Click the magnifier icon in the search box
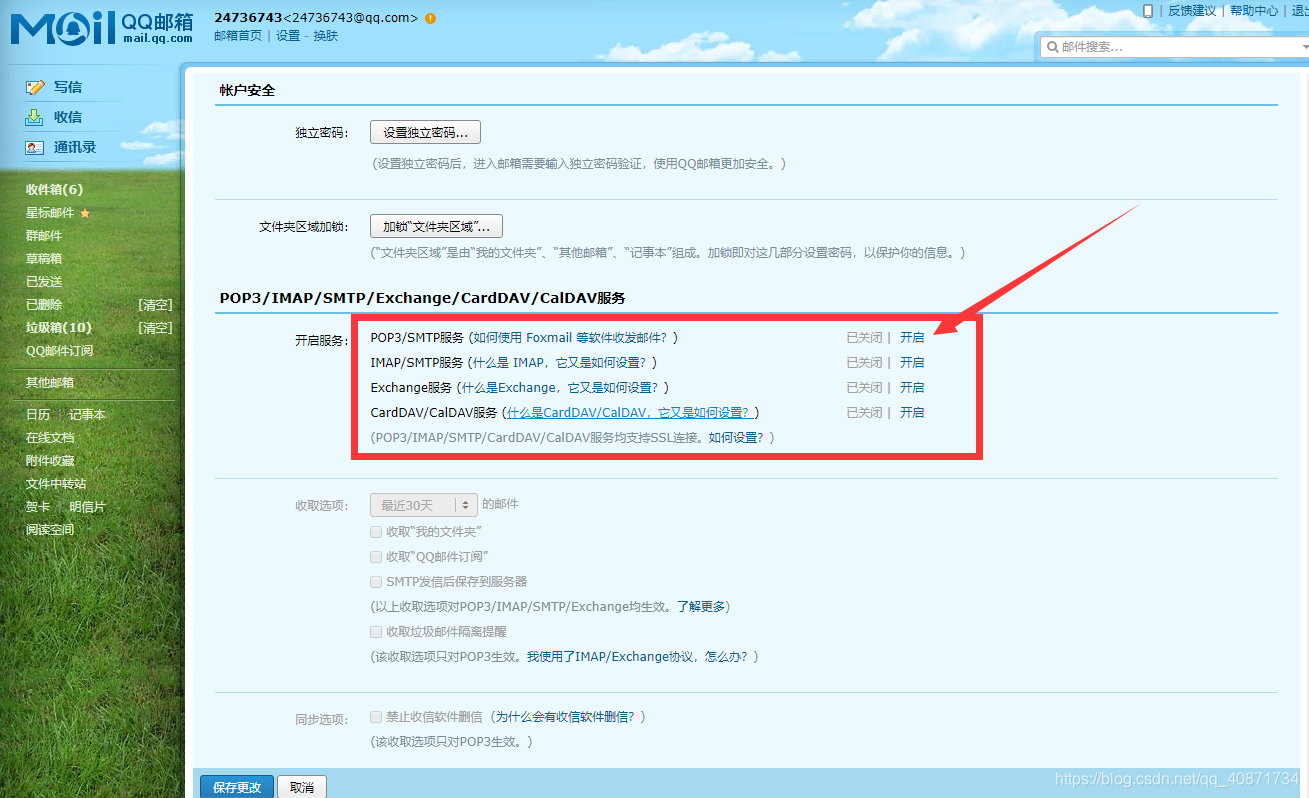 click(x=1051, y=46)
